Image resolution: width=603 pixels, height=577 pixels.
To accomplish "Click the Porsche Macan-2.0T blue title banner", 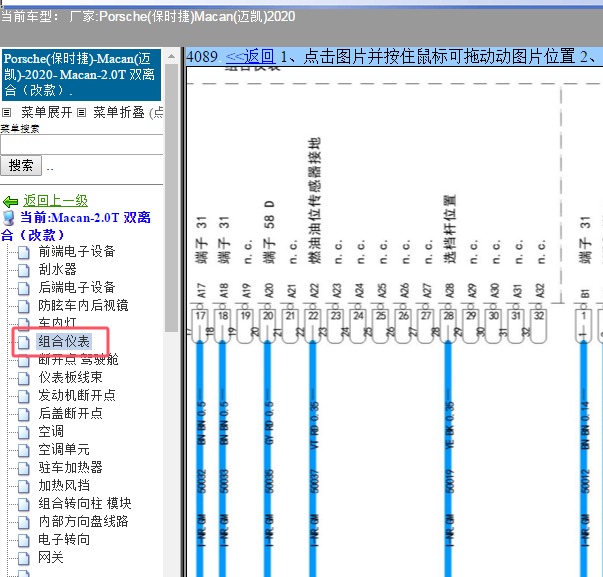I will 81,75.
